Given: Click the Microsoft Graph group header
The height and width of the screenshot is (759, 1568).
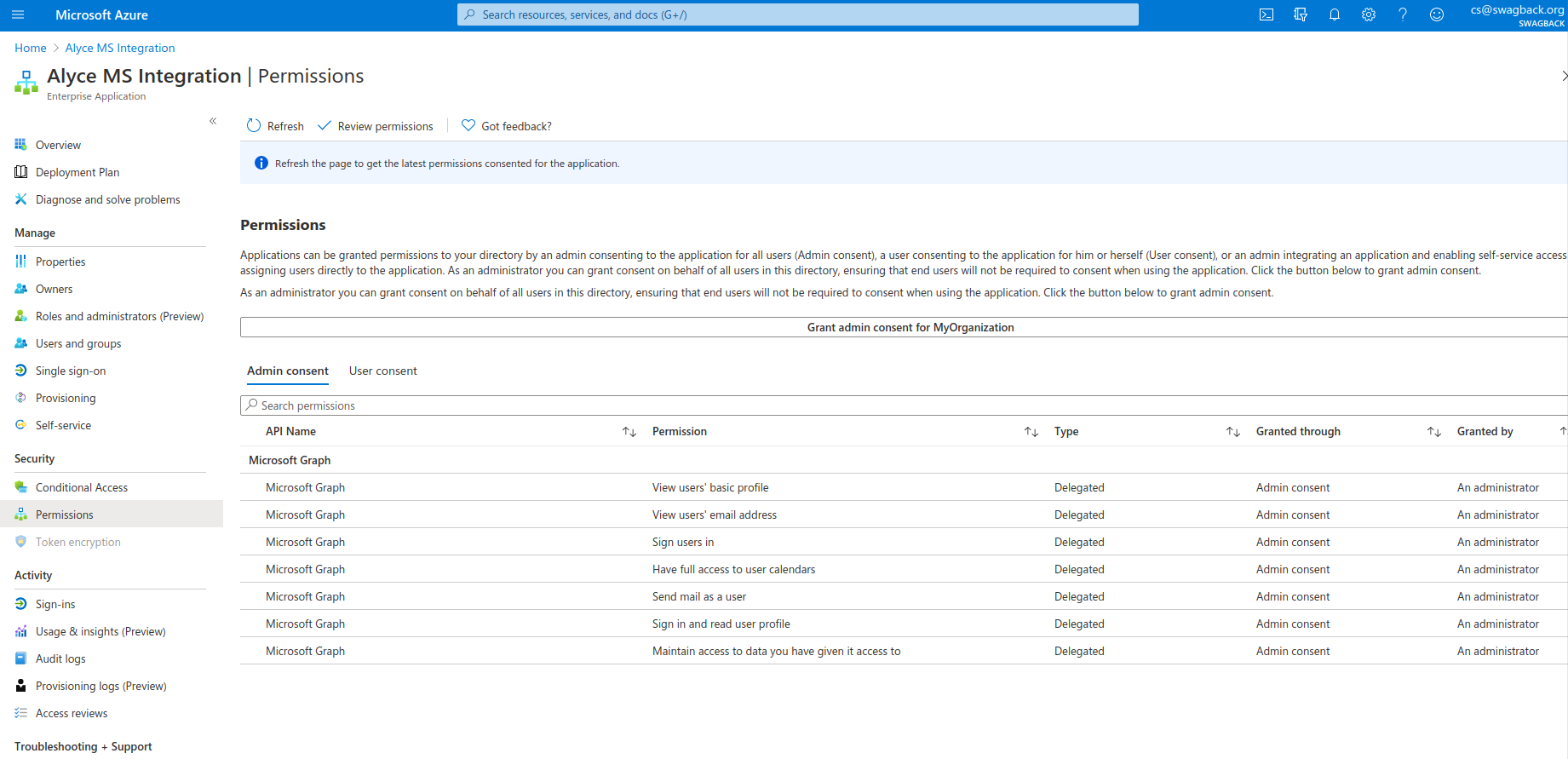Looking at the screenshot, I should point(290,460).
